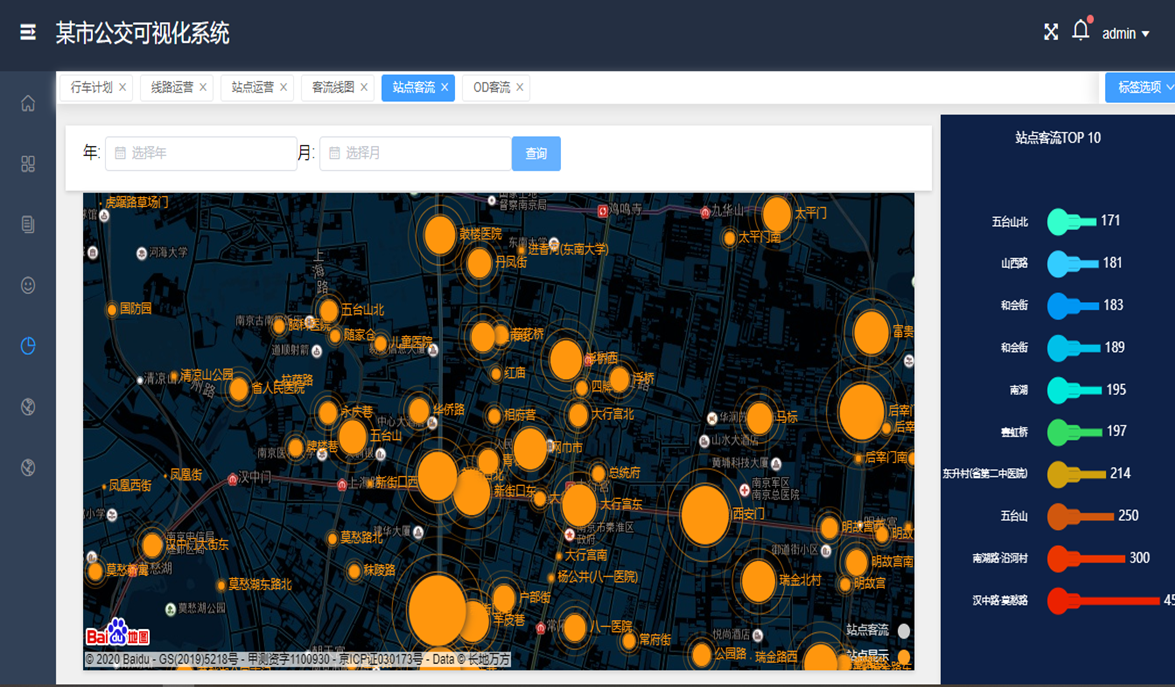Close the 客流线图 tab
Screen dimensions: 1175x687
point(363,88)
